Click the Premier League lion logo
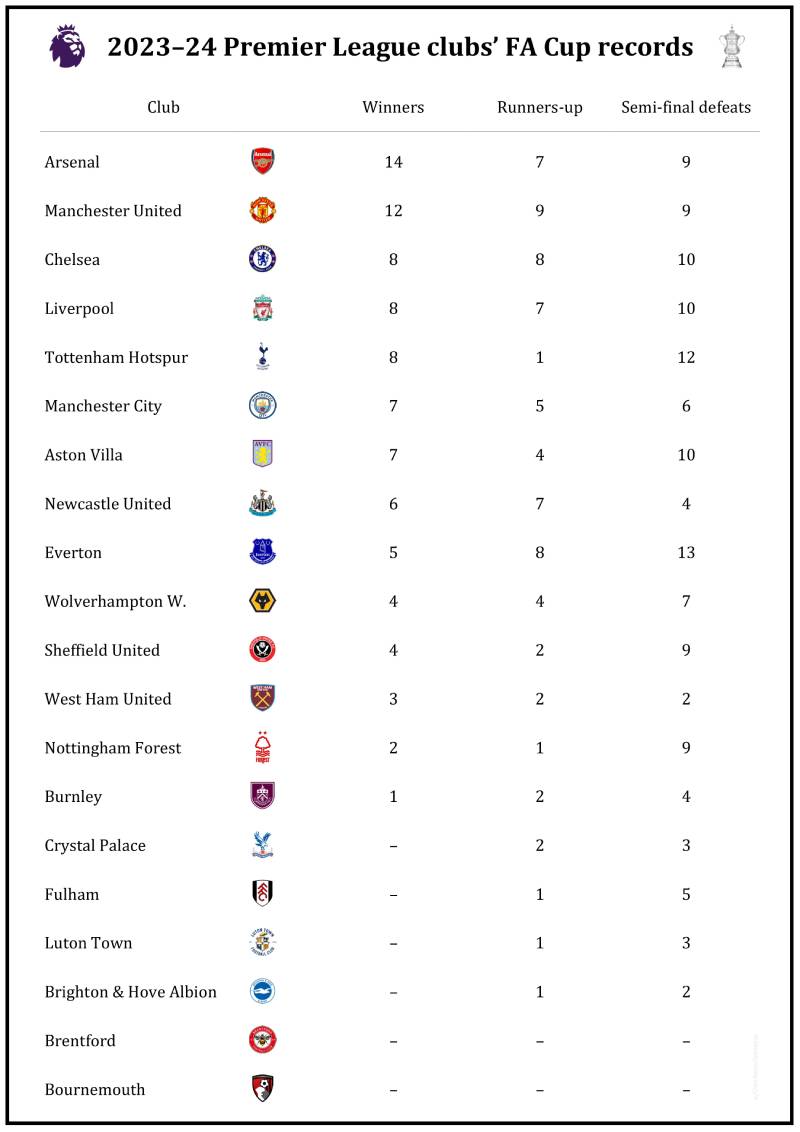The width and height of the screenshot is (800, 1132). coord(67,47)
